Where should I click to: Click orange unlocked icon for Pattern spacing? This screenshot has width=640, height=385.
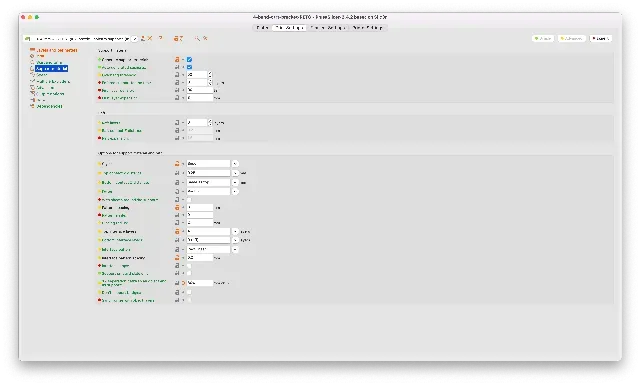click(x=177, y=208)
